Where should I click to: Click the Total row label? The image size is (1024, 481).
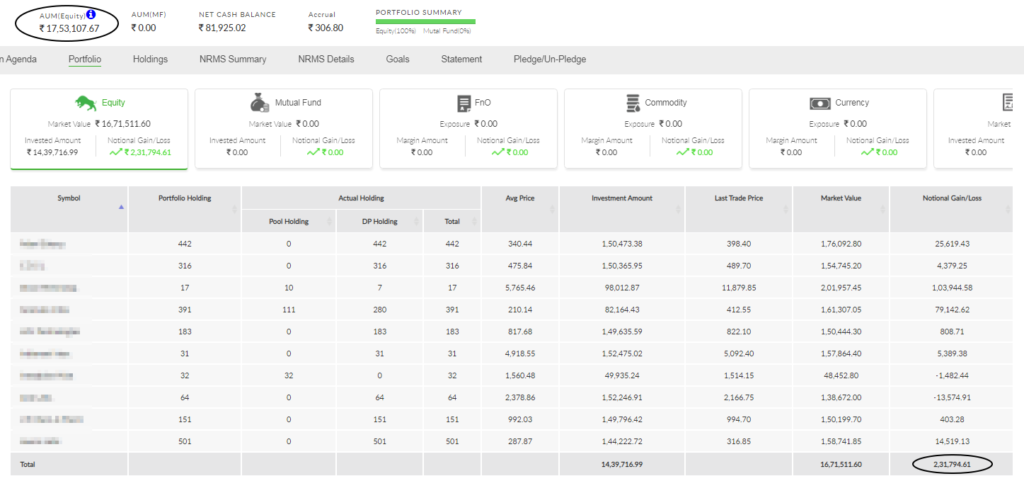[27, 464]
